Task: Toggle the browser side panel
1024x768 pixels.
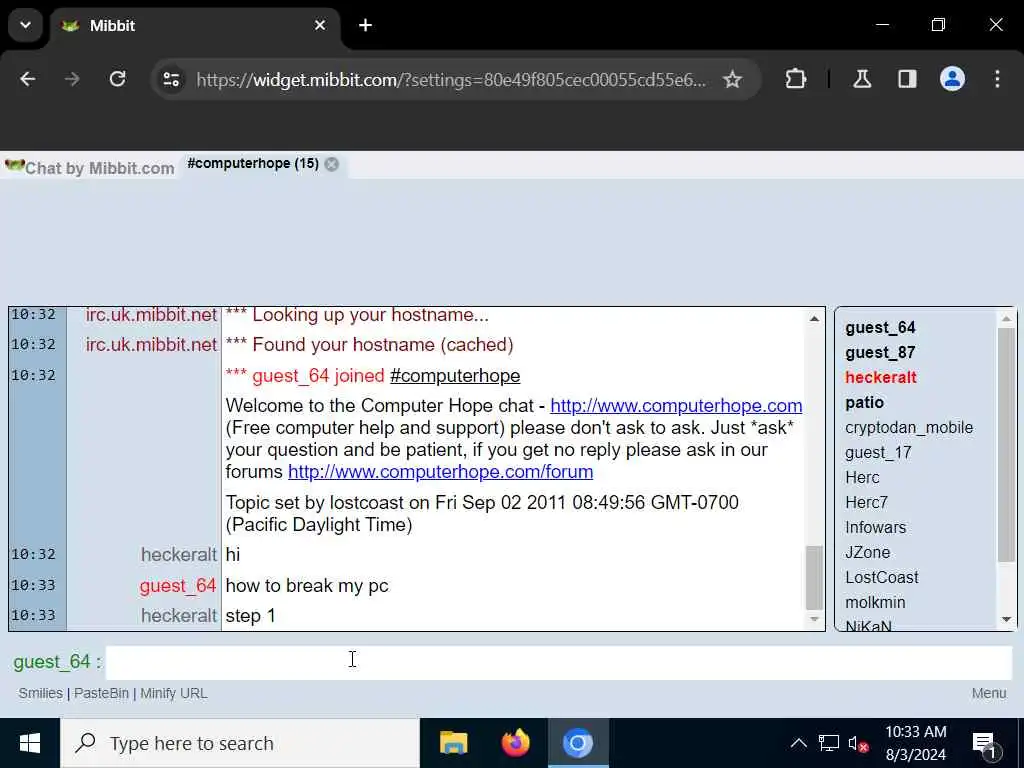Action: pyautogui.click(x=907, y=79)
